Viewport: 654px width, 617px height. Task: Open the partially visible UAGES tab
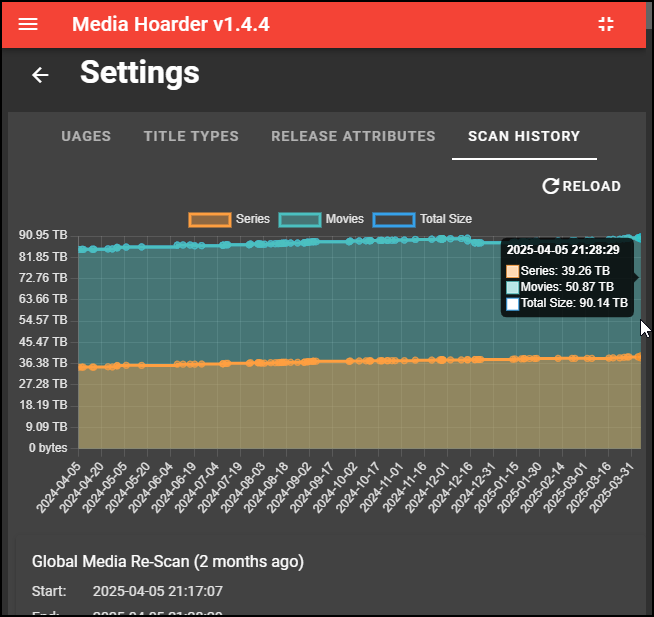(x=86, y=136)
